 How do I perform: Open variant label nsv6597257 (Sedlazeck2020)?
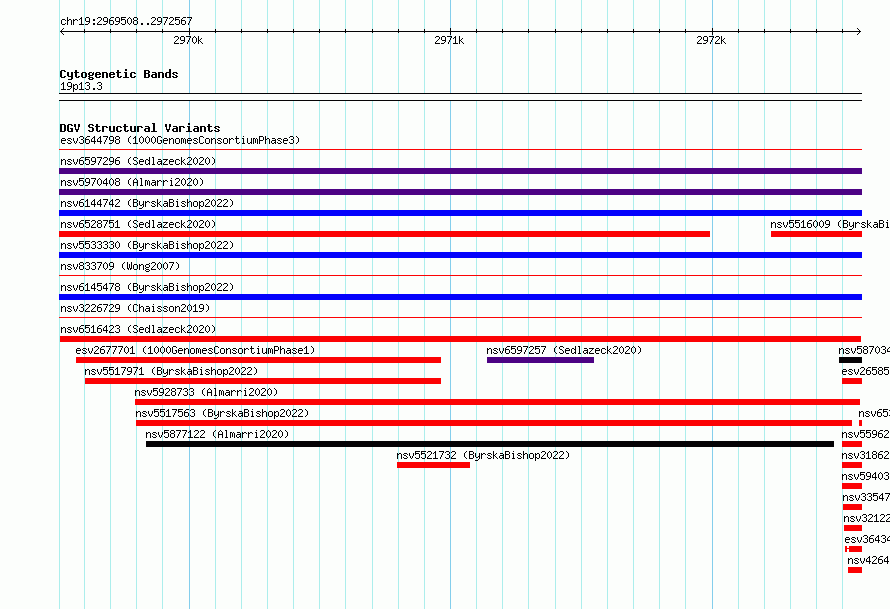[564, 350]
